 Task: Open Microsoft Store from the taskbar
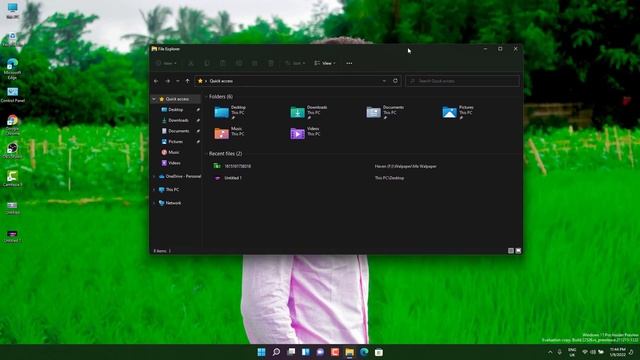[379, 352]
